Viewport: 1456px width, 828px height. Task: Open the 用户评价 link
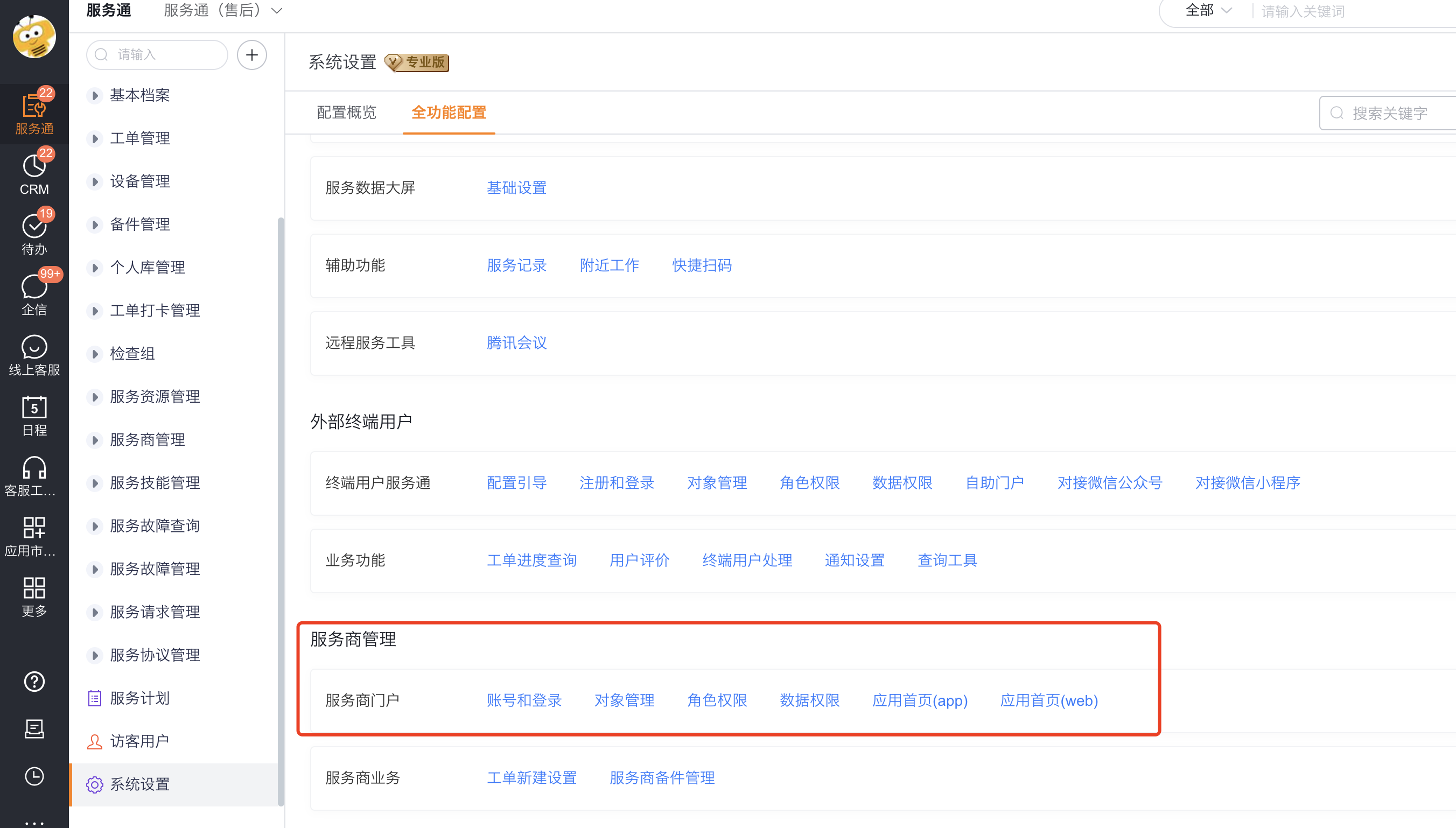point(639,560)
